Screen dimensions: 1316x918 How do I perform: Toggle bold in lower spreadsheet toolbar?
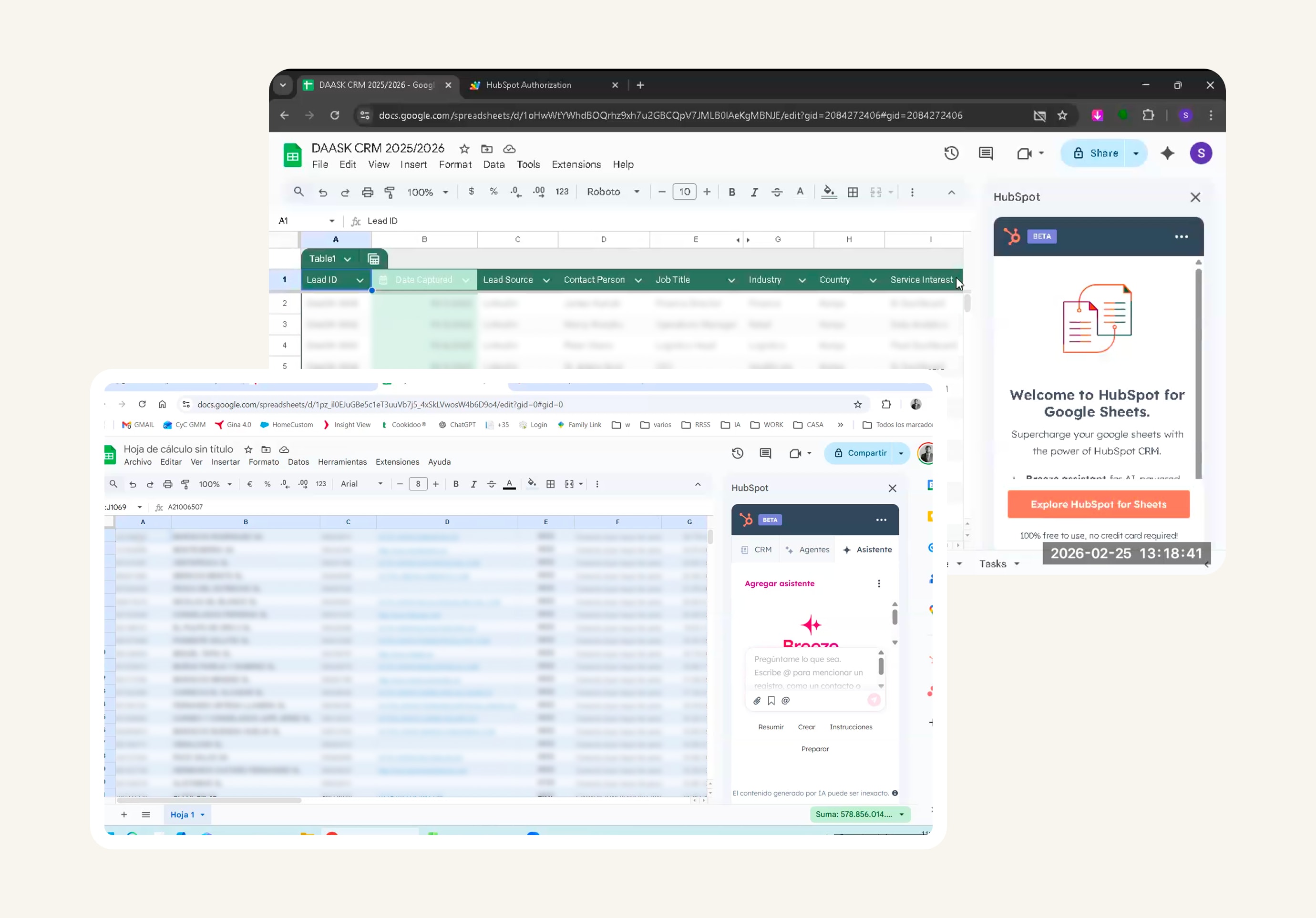coord(456,484)
